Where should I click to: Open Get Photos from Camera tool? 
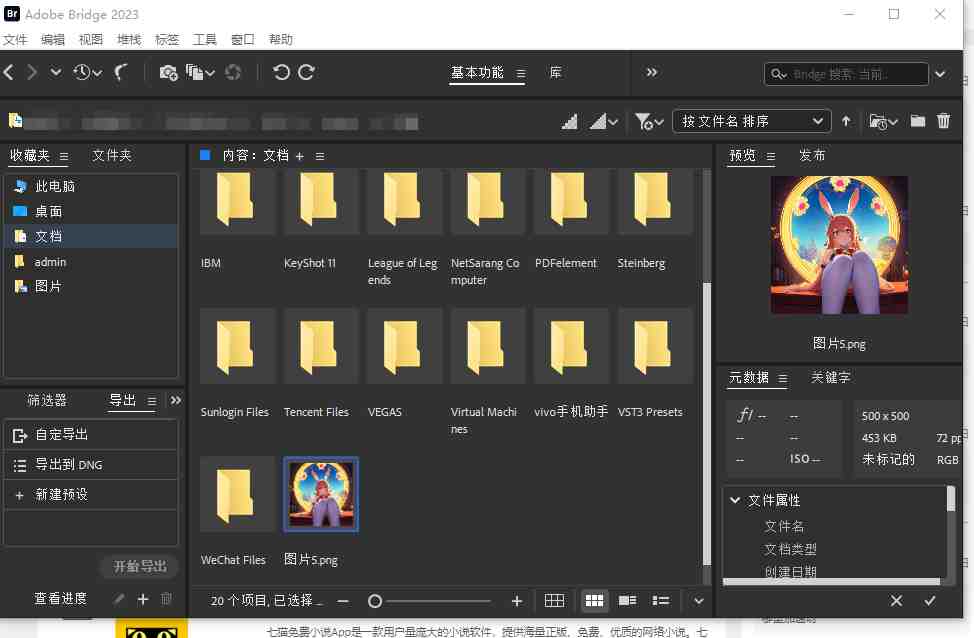(x=169, y=73)
